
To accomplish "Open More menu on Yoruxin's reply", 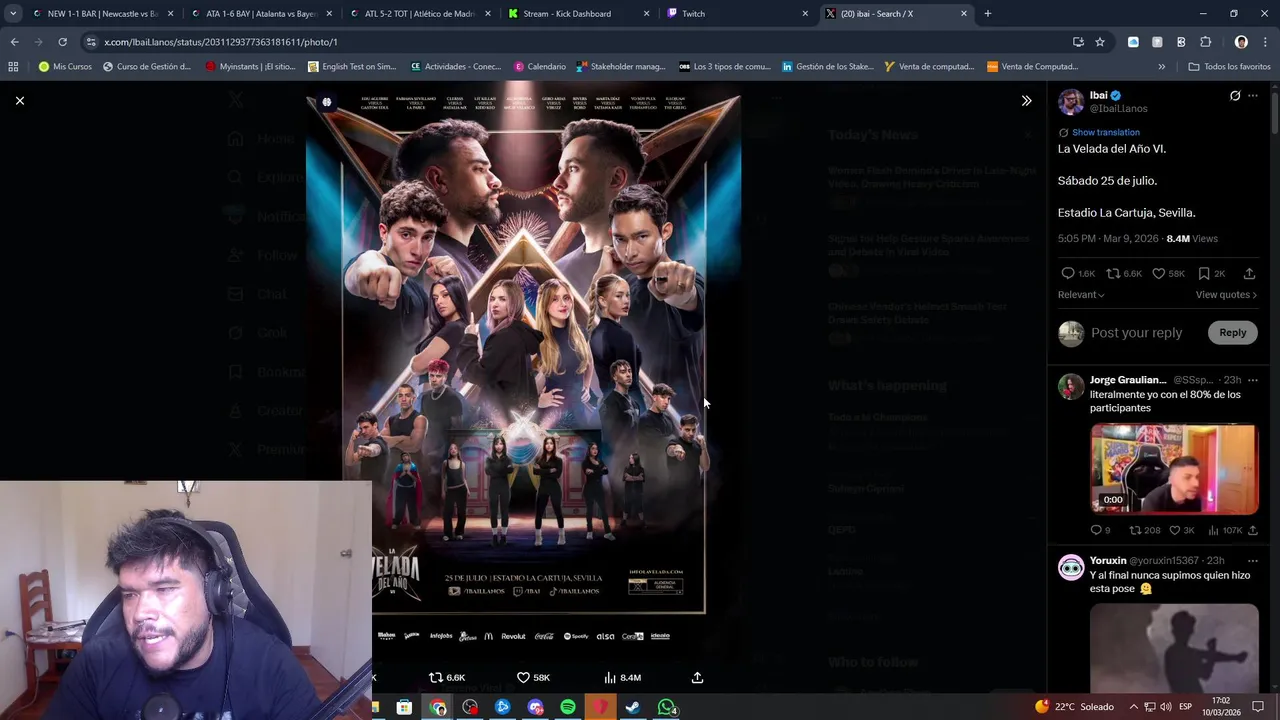I will pyautogui.click(x=1253, y=560).
